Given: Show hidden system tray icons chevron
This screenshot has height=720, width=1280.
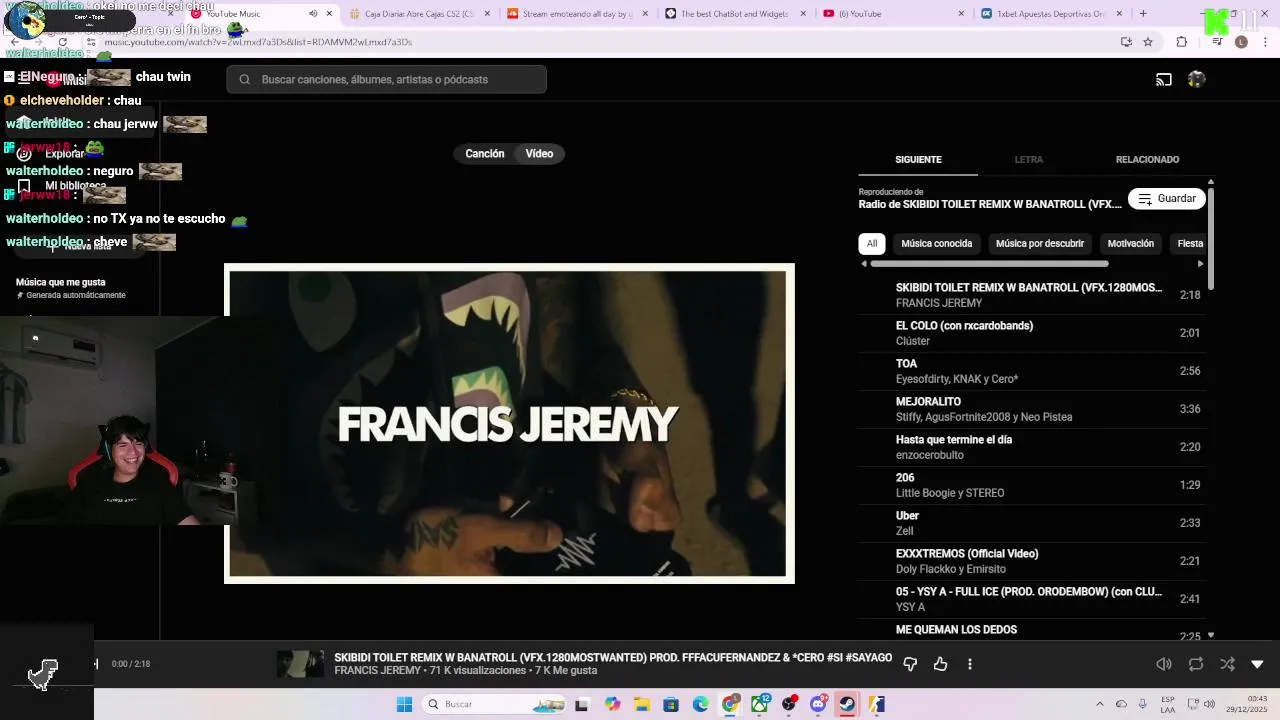Looking at the screenshot, I should pyautogui.click(x=1100, y=704).
